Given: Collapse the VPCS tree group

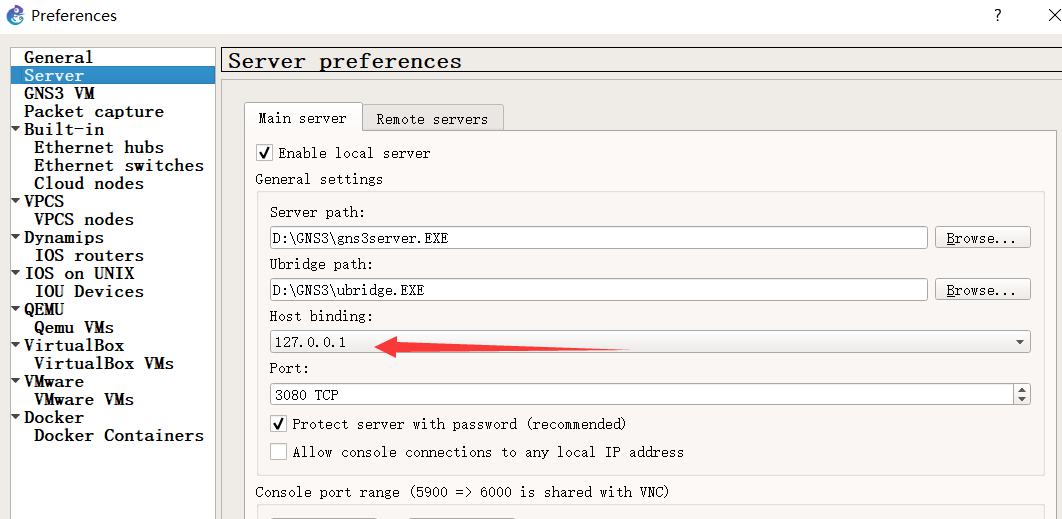Looking at the screenshot, I should 17,201.
